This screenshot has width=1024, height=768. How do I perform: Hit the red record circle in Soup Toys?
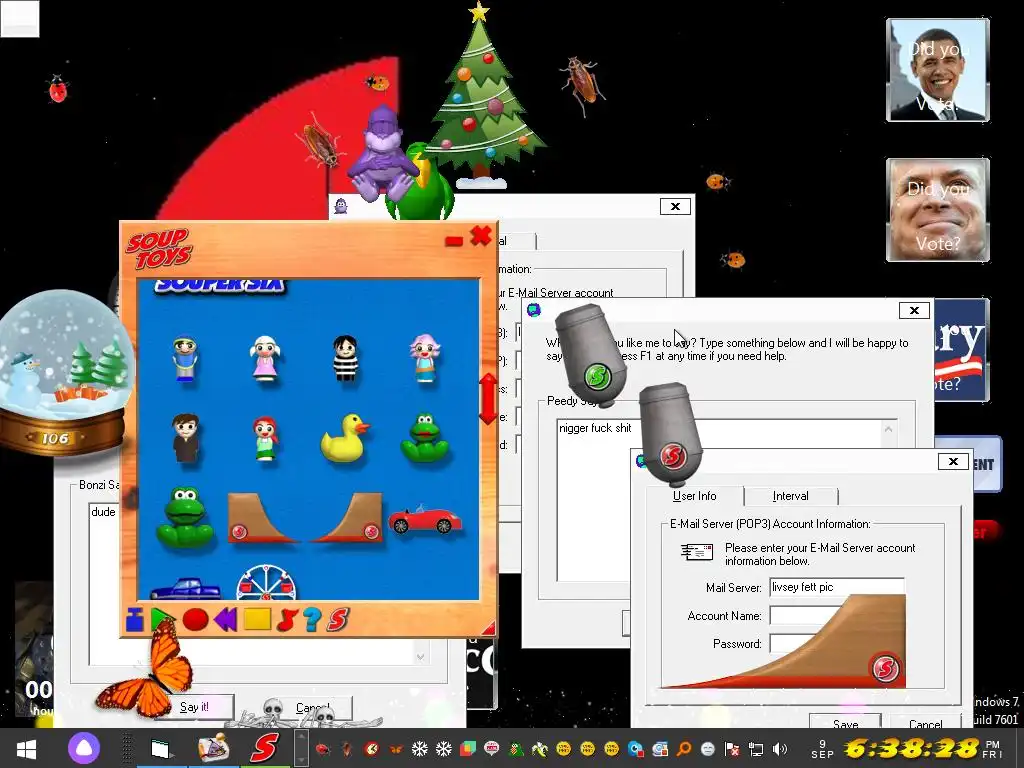(x=195, y=619)
